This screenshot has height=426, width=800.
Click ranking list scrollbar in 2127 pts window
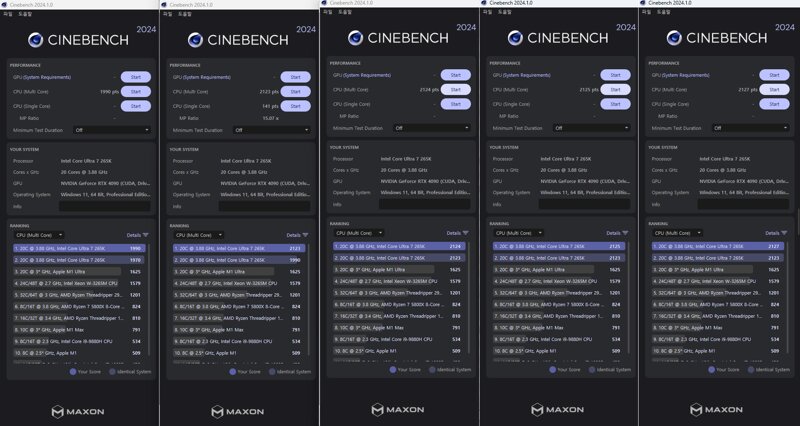(788, 299)
